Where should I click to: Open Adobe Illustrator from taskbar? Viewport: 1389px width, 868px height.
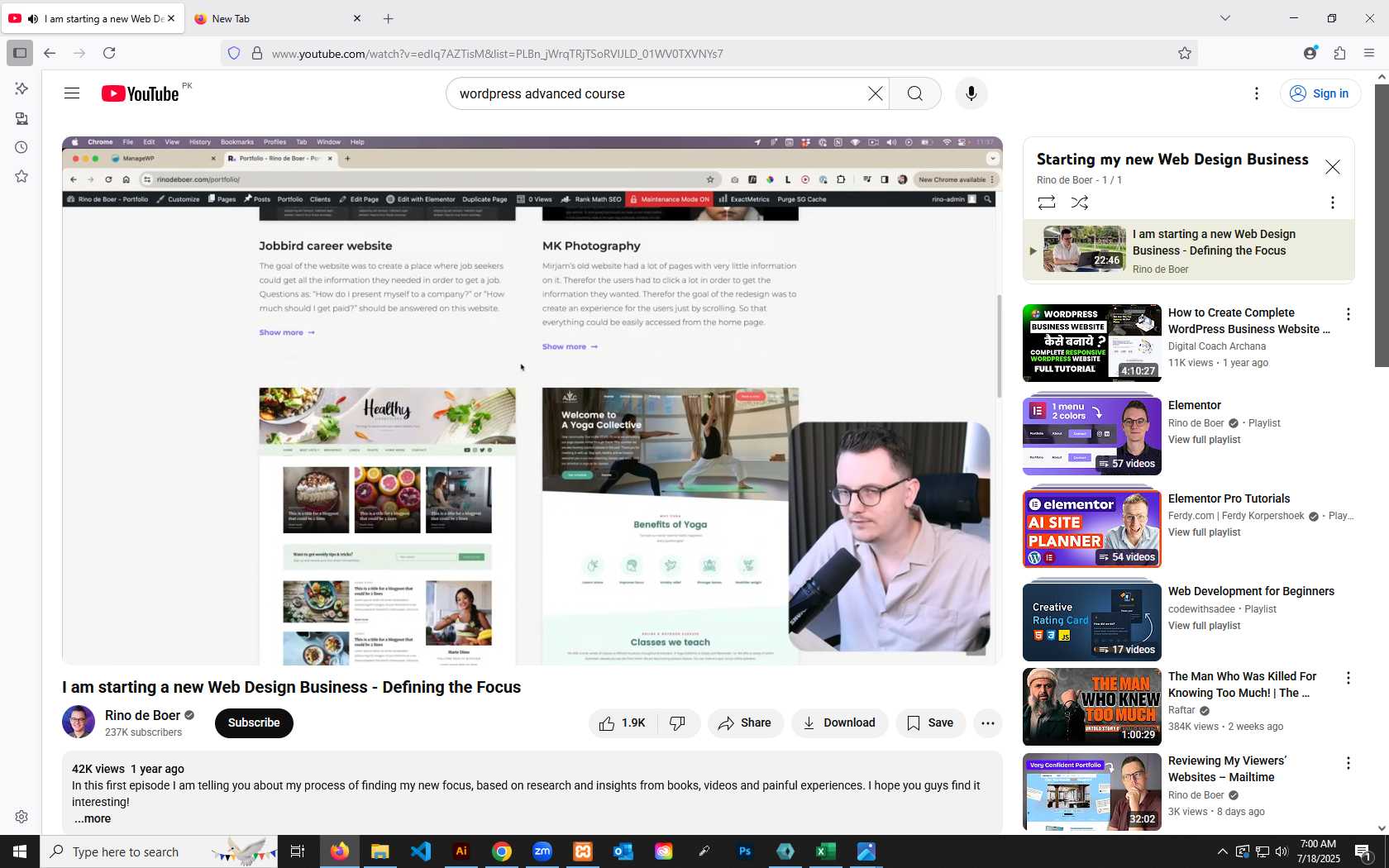461,851
